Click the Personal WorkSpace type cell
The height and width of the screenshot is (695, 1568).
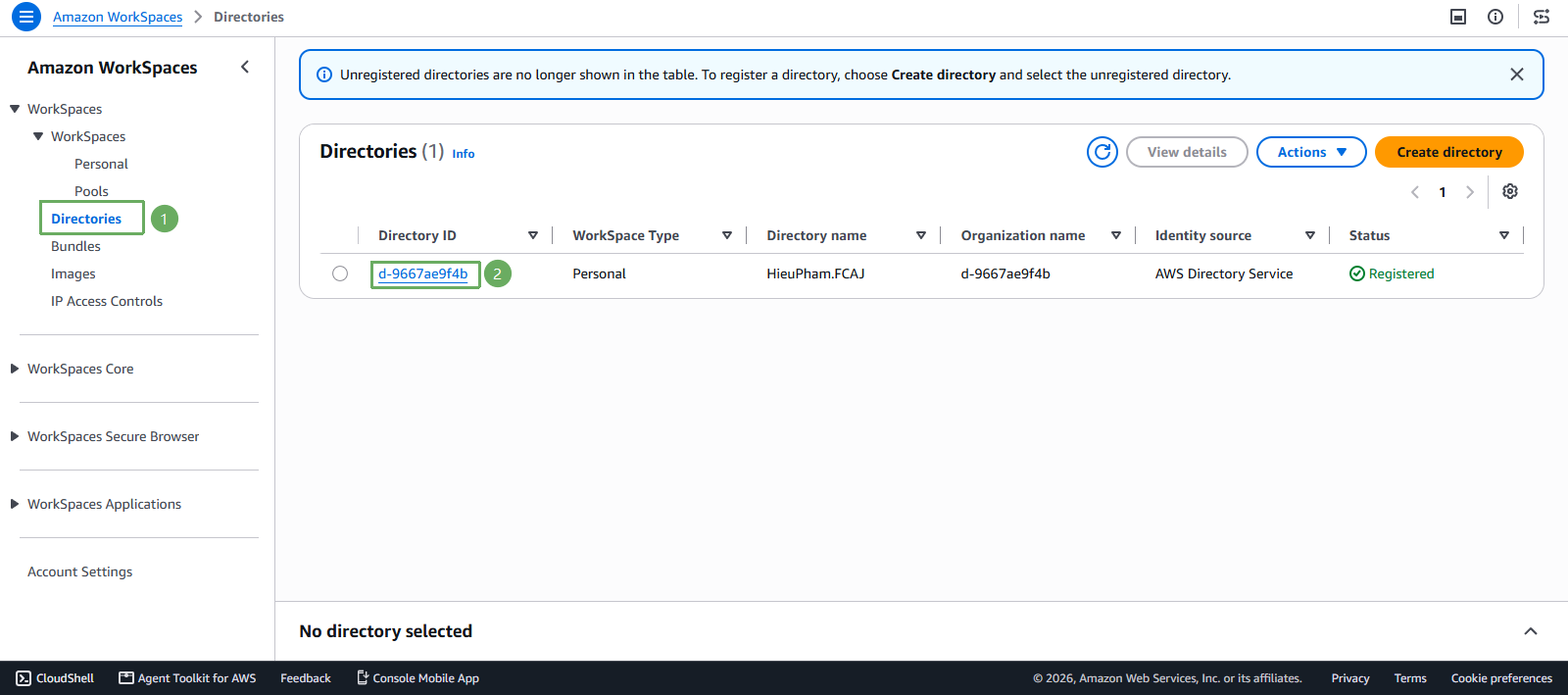pos(599,273)
